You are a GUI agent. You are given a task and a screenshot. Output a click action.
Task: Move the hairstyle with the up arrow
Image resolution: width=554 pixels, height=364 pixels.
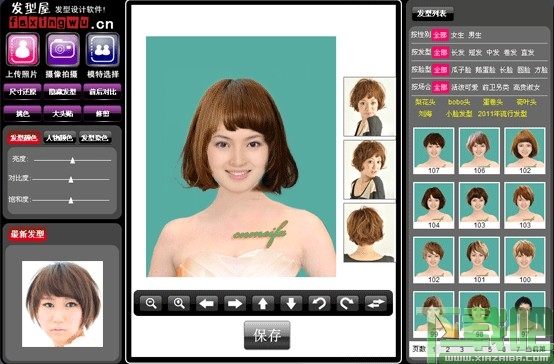pos(263,303)
